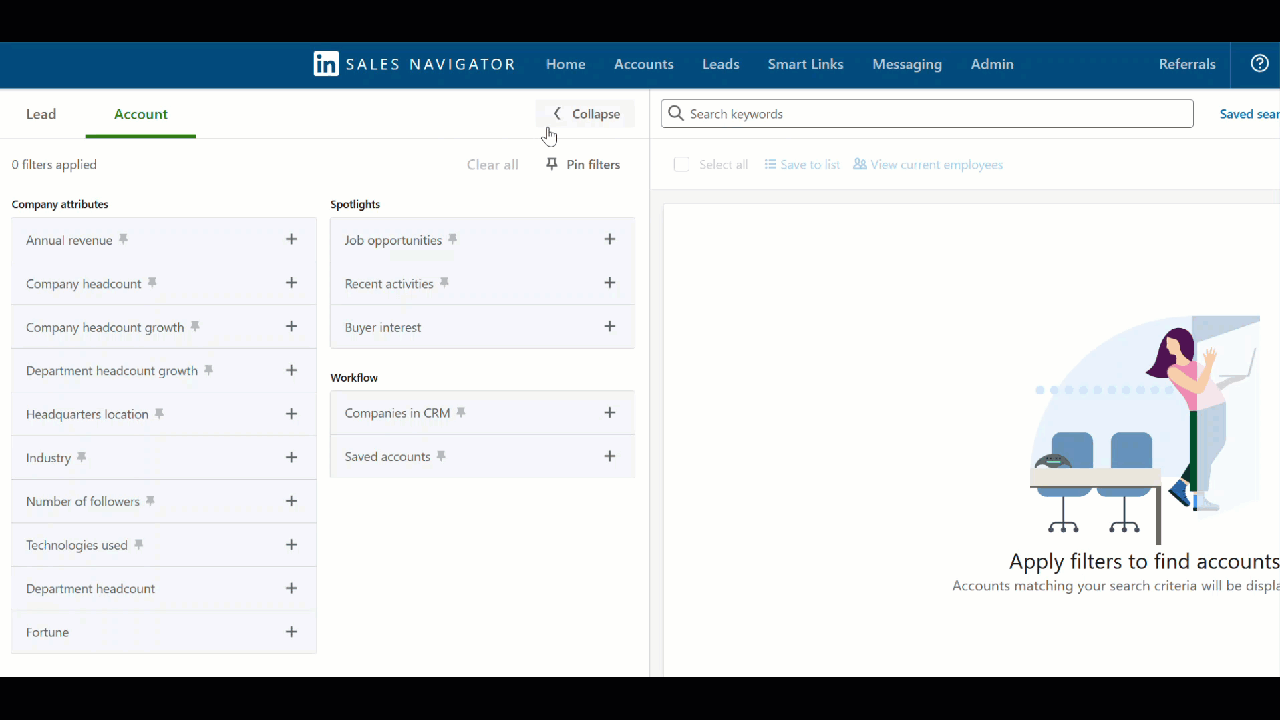Expand the Buyer interest spotlight filter
Screen dimensions: 1280x720
[x=610, y=326]
